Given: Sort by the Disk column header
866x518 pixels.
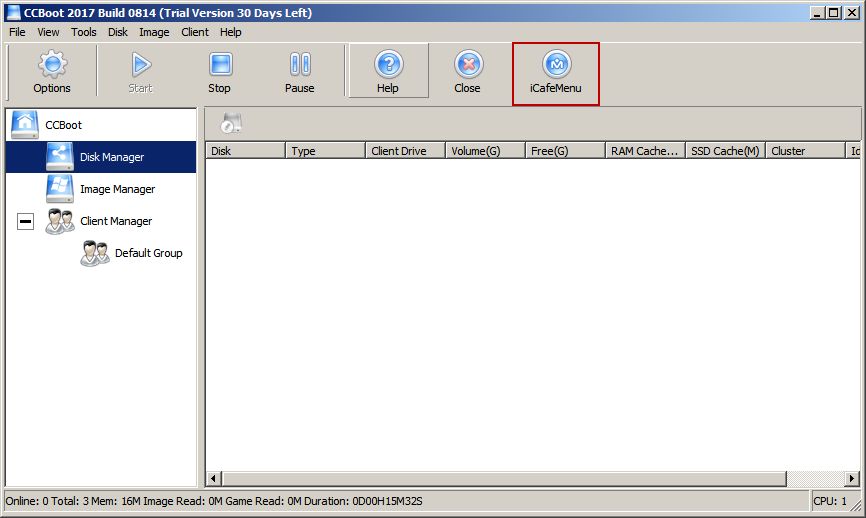Looking at the screenshot, I should (246, 151).
